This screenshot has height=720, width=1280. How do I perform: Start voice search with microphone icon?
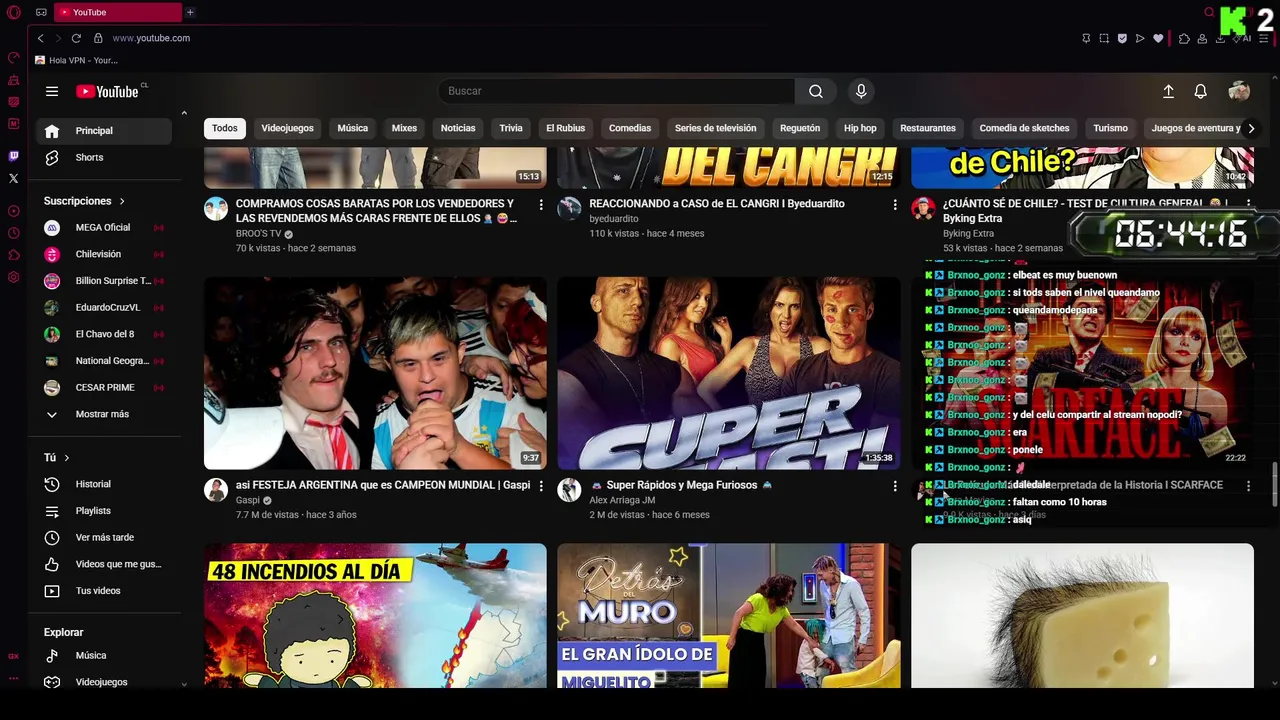point(861,91)
